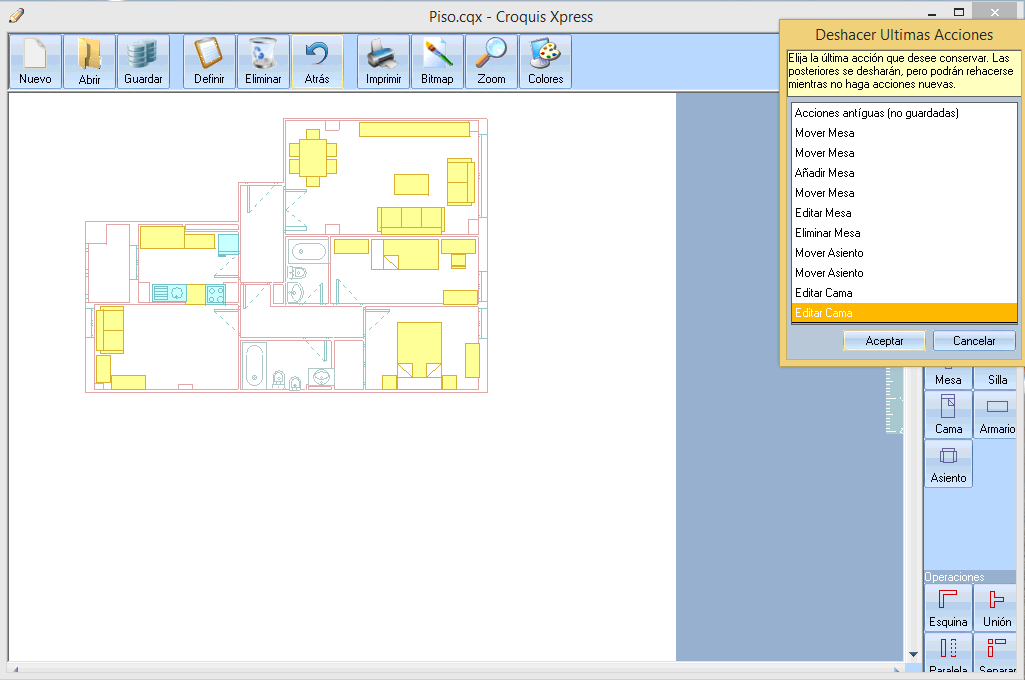Activate the Zoom magnifier tool

coord(491,61)
